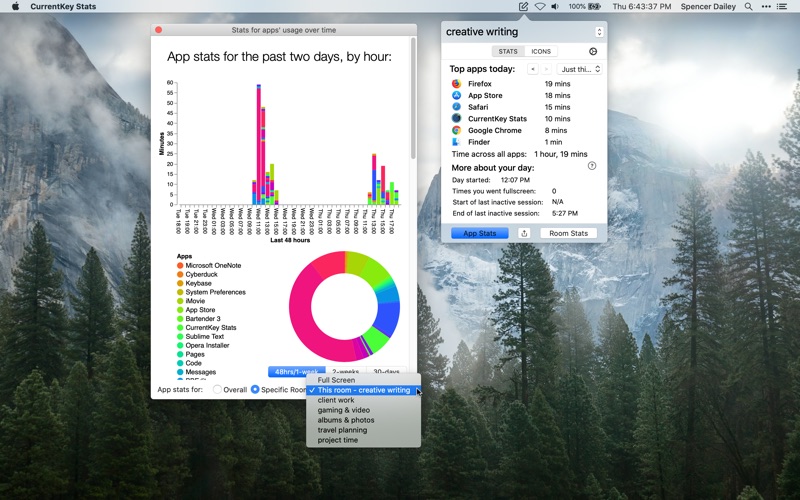Click the Cyberduck legend color dot
Viewport: 800px width, 500px height.
(x=180, y=274)
